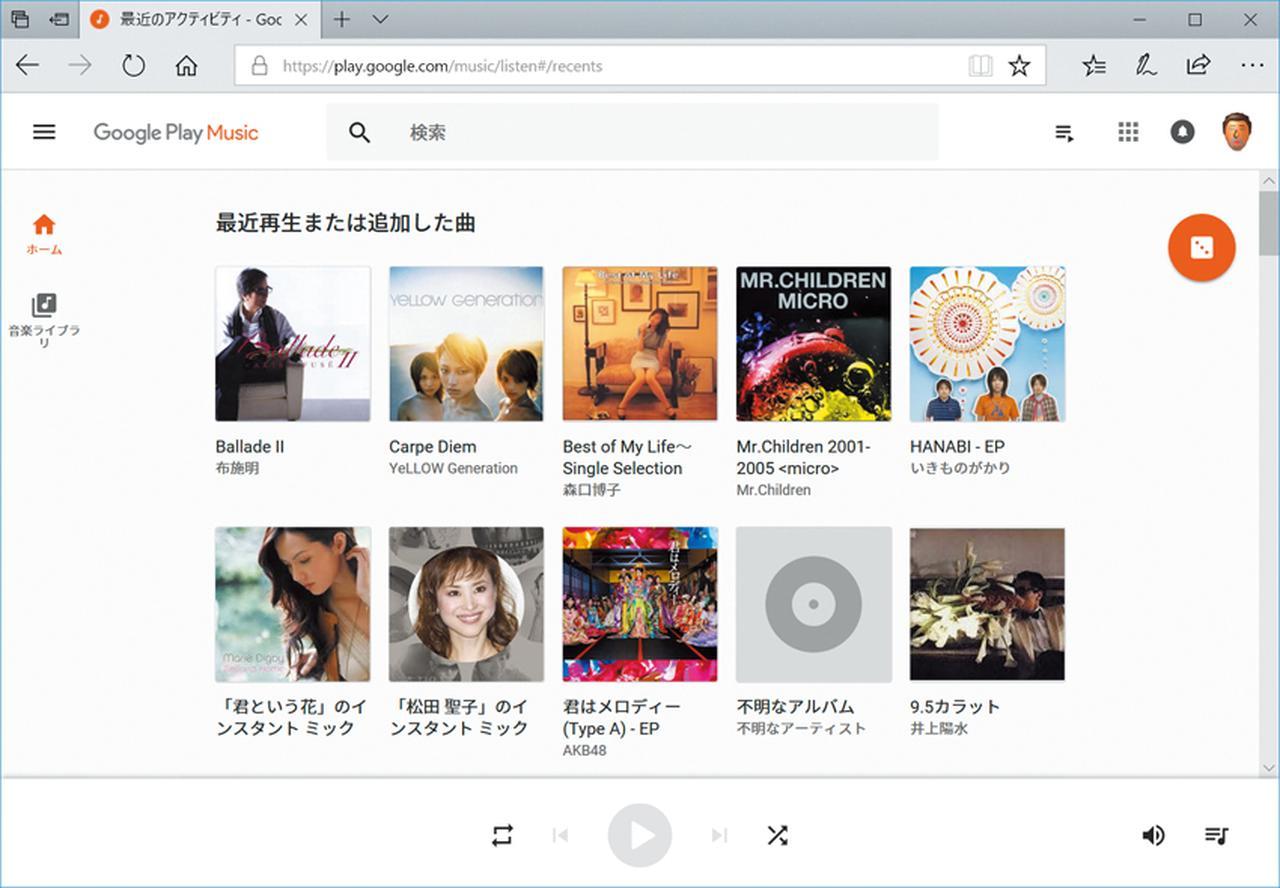Open the 不明なアルバム placeholder cover
1280x888 pixels.
813,604
